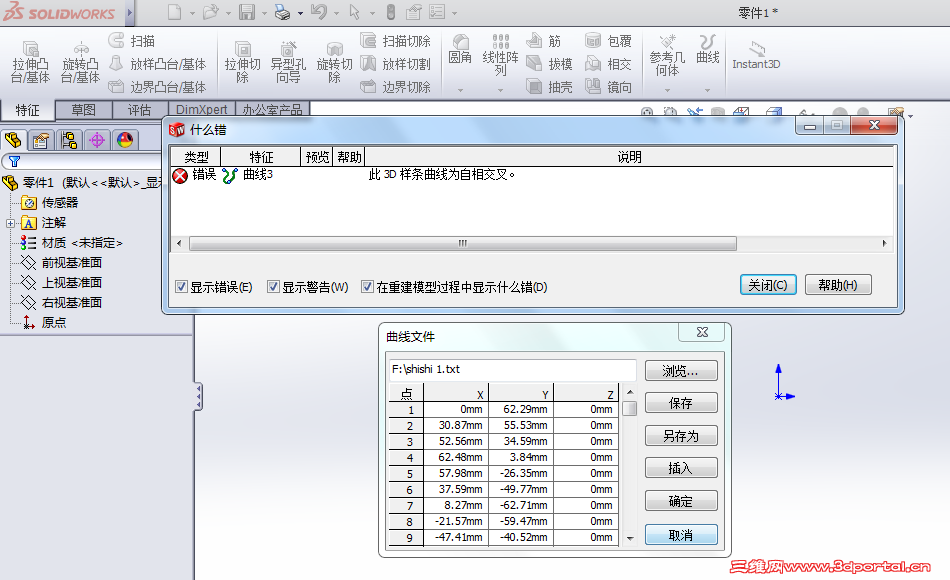950x580 pixels.
Task: Open dropdown arrow under 线性阵列
Action: click(x=500, y=90)
